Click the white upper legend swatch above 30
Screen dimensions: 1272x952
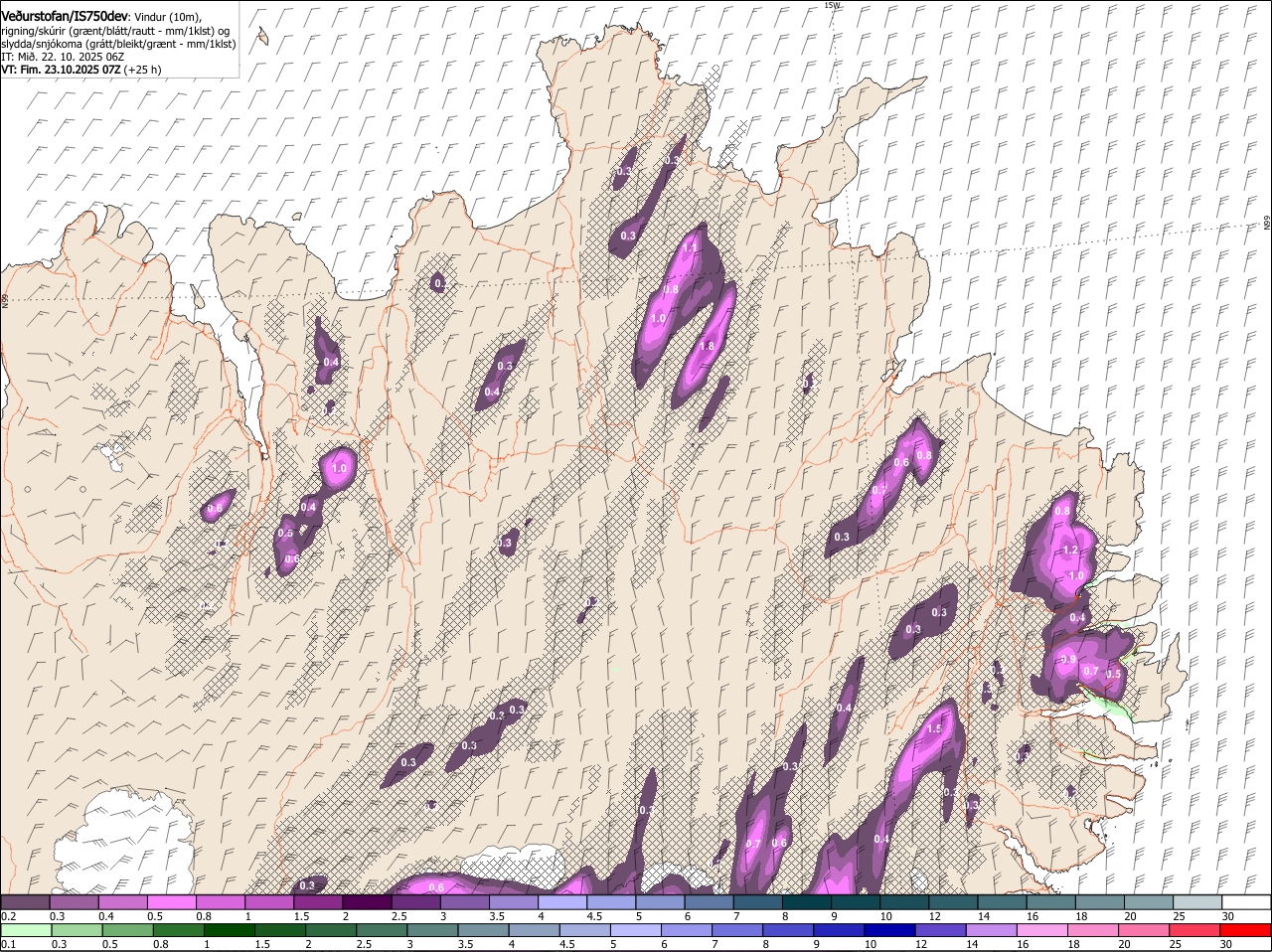pyautogui.click(x=1247, y=901)
